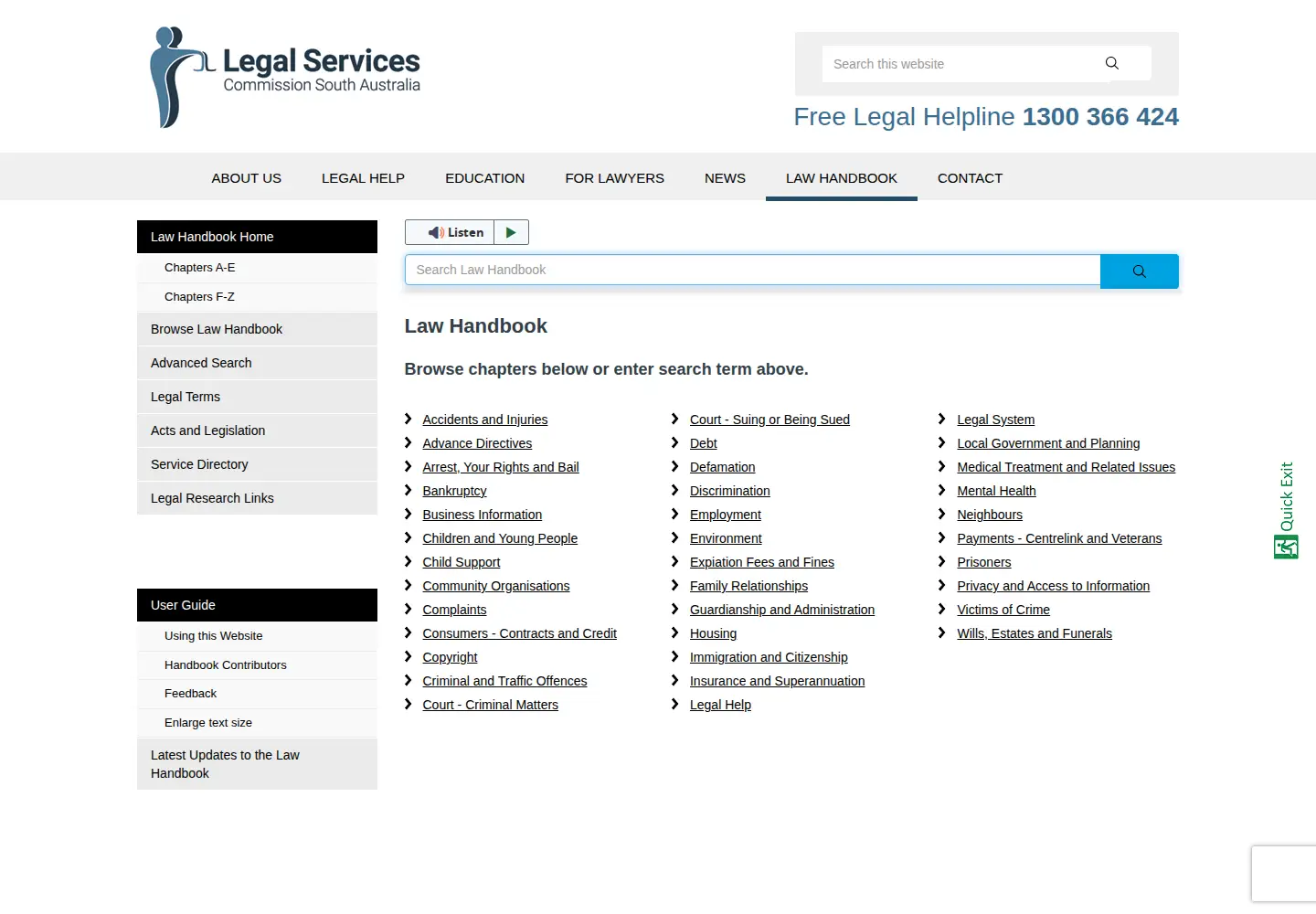The height and width of the screenshot is (914, 1316).
Task: Open the Mental Health chapter
Action: click(x=996, y=491)
